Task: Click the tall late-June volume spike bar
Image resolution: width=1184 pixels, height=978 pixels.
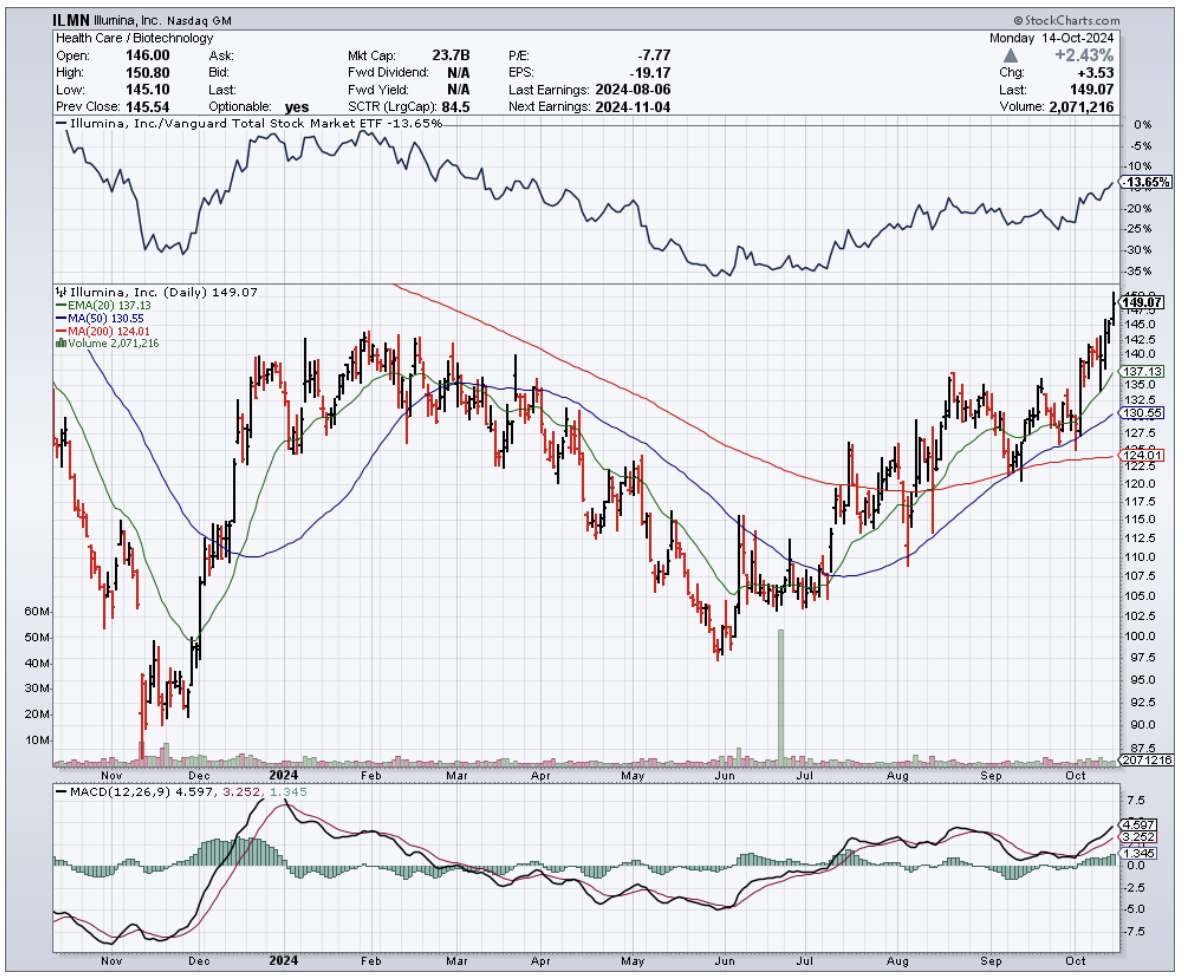Action: point(780,695)
